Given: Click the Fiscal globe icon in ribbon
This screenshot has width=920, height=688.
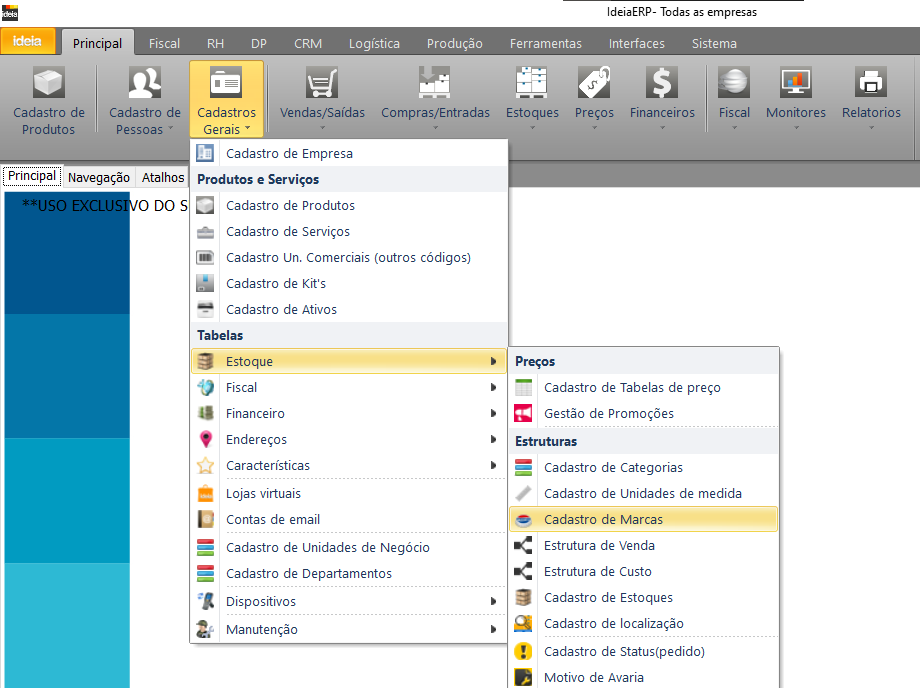Looking at the screenshot, I should [734, 82].
